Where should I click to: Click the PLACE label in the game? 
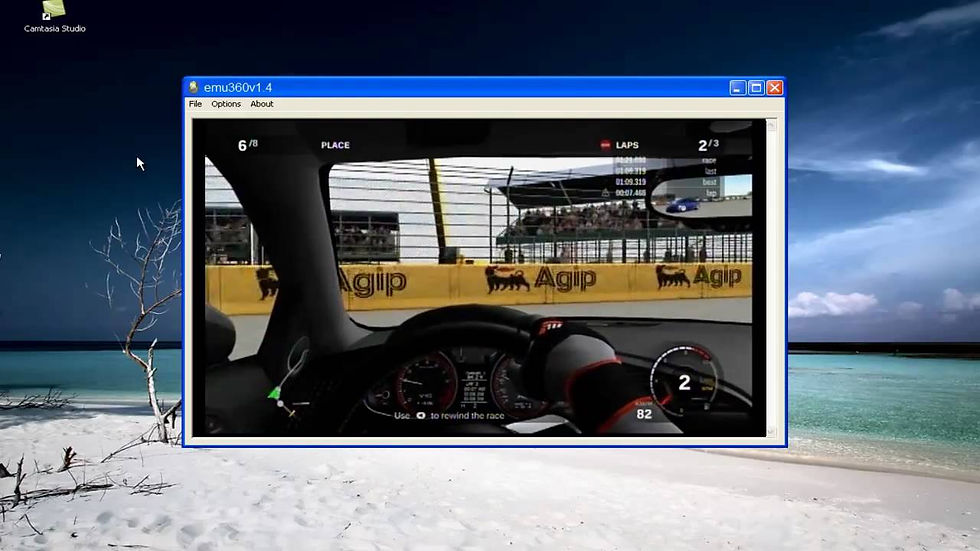335,145
